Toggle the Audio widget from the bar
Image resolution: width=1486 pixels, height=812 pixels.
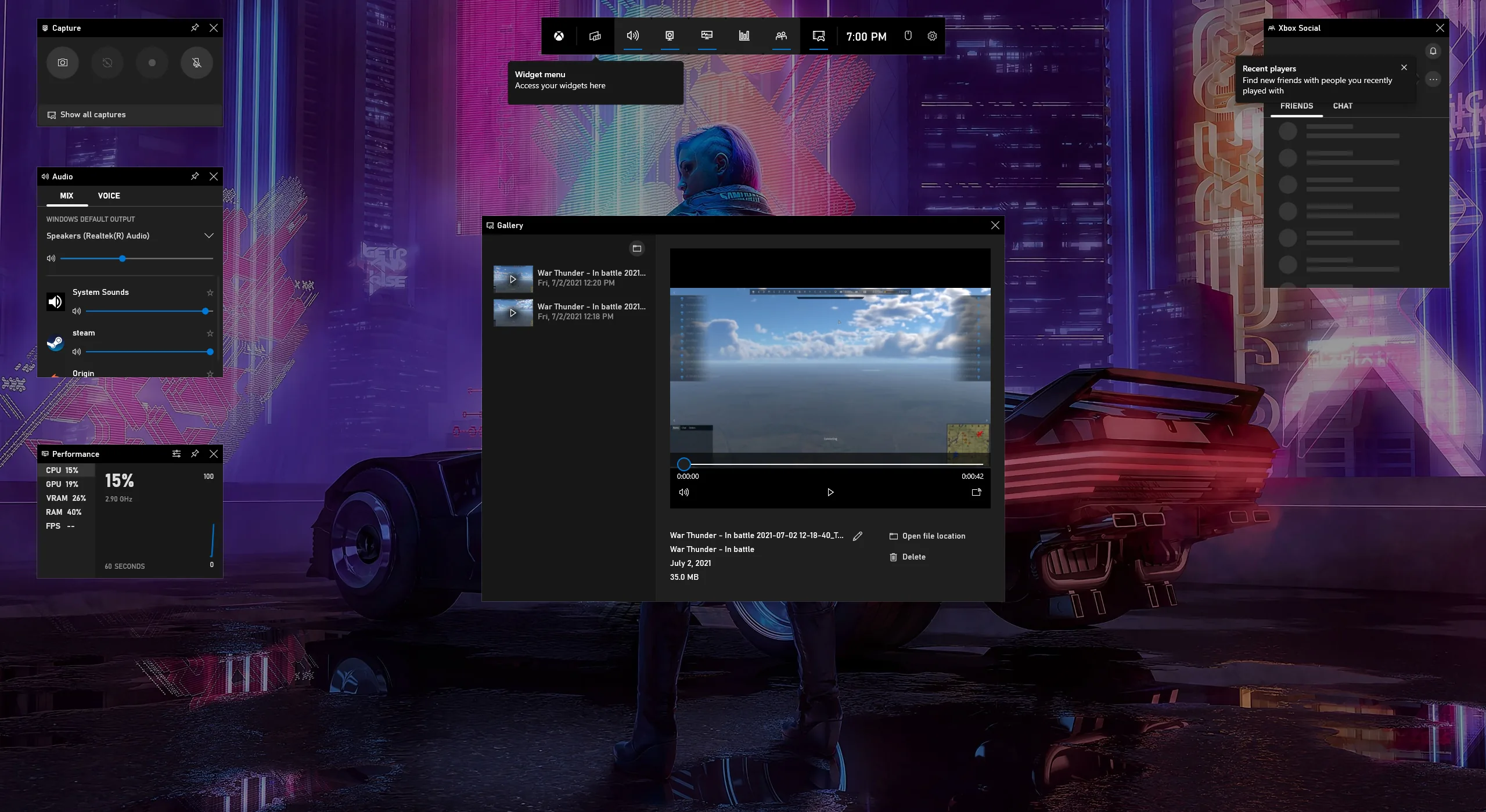(x=632, y=36)
